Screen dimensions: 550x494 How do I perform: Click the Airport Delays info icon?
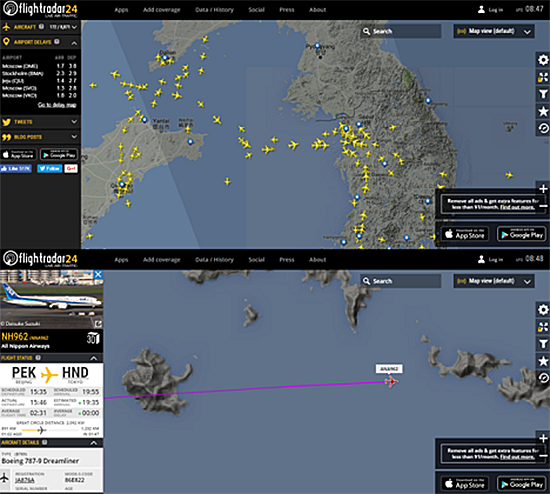pos(56,41)
